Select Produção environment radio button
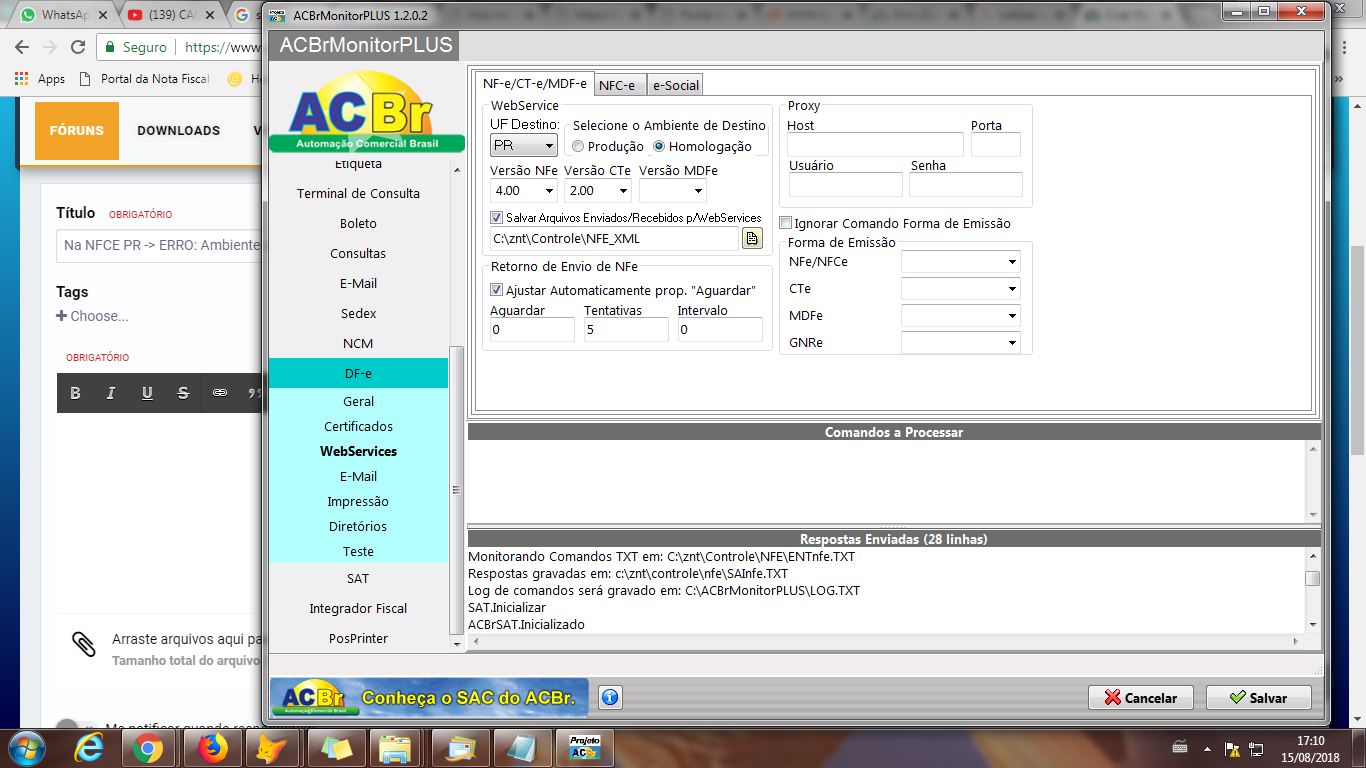The image size is (1366, 768). click(x=578, y=146)
